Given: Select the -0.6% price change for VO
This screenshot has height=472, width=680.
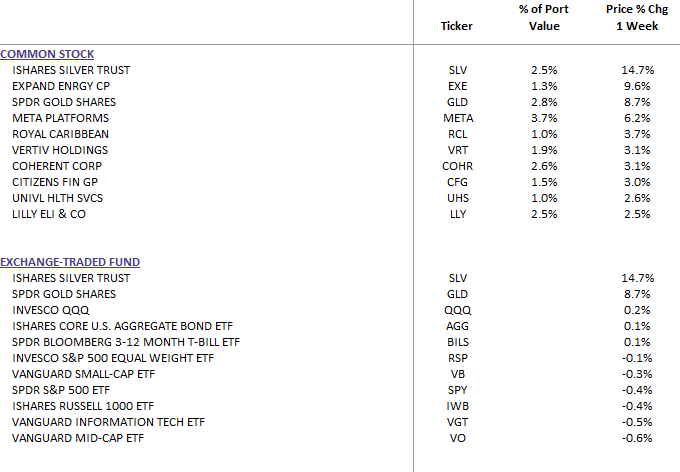Looking at the screenshot, I should click(636, 438).
